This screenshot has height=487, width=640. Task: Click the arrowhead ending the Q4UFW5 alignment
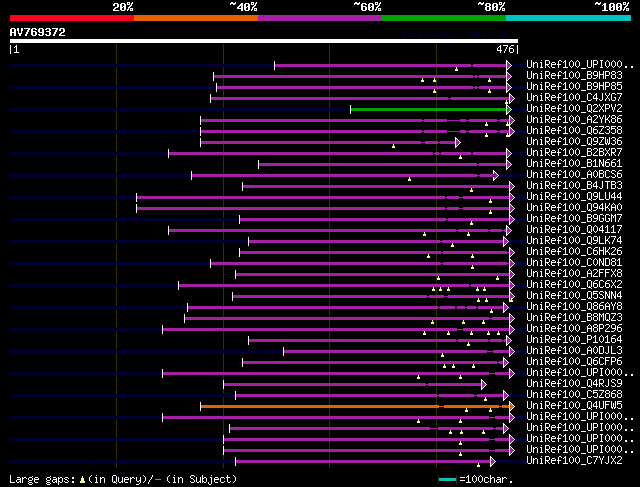[x=512, y=406]
